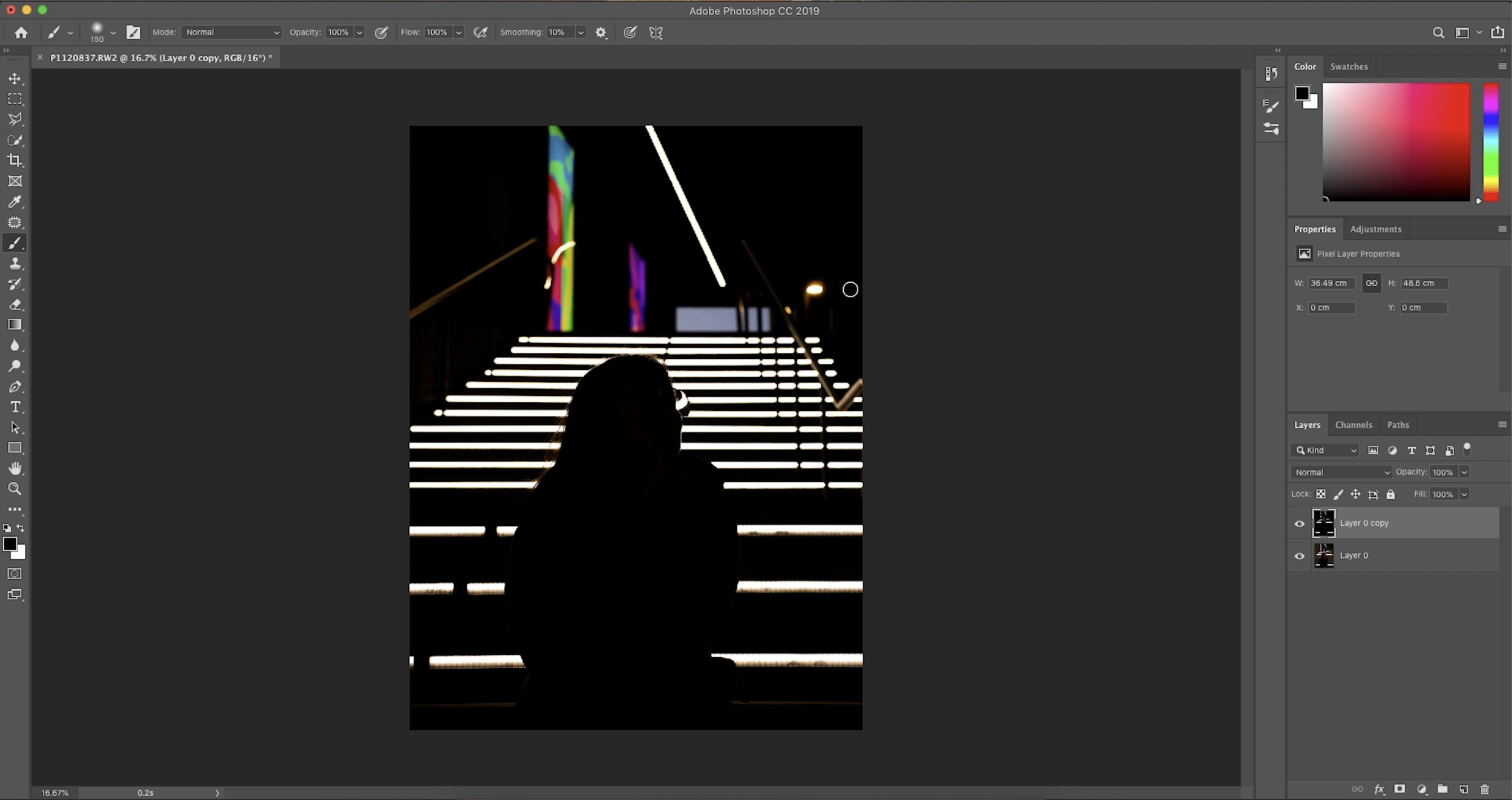Open the Gradient tool
The width and height of the screenshot is (1512, 800).
click(x=15, y=325)
